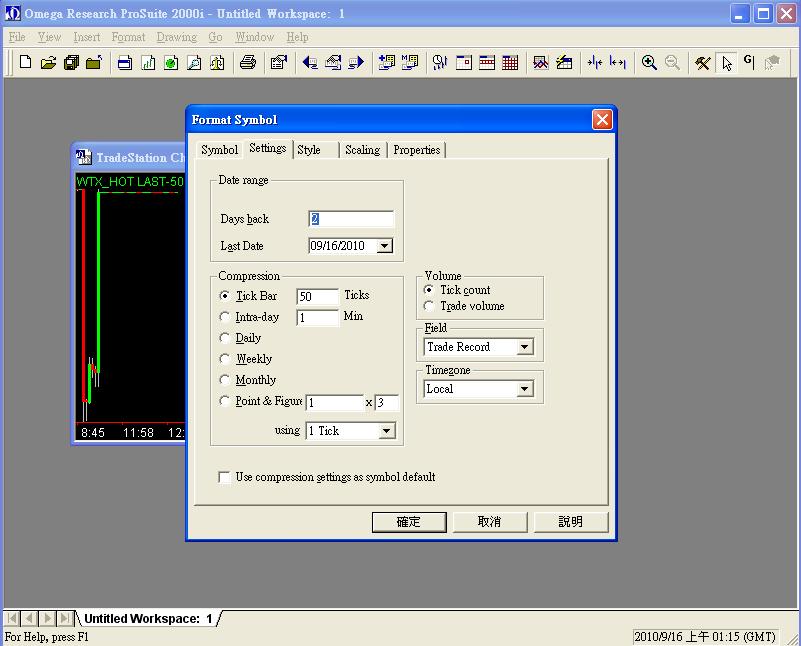This screenshot has height=646, width=801.
Task: Expand the Field Trade Record dropdown
Action: pos(524,347)
